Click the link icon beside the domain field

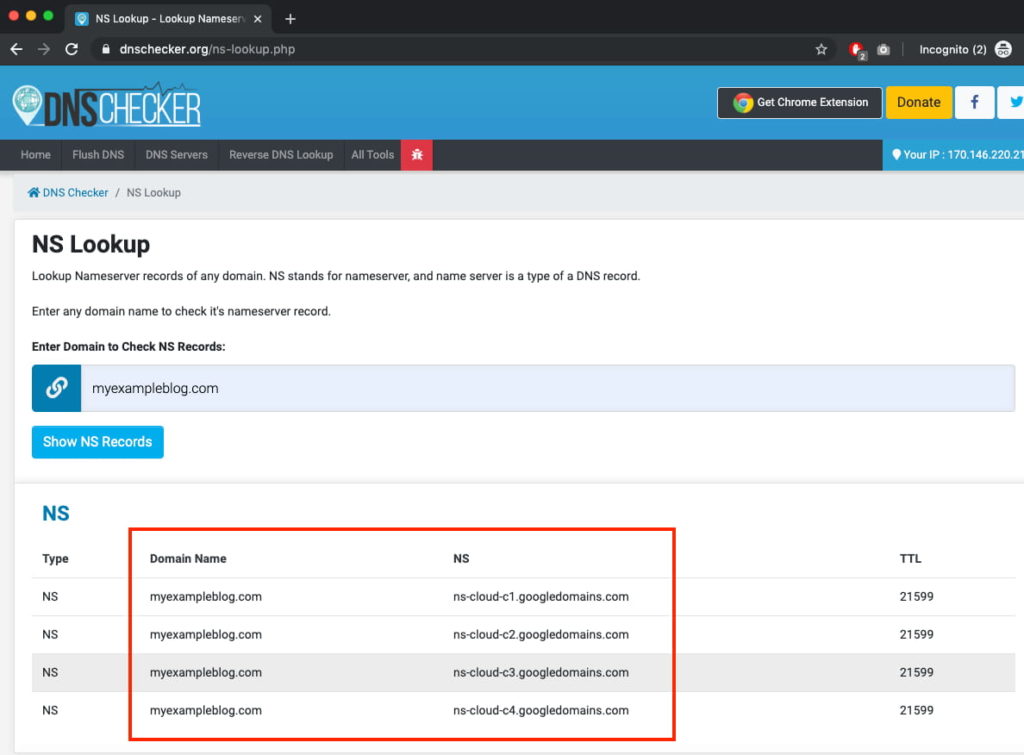55,388
